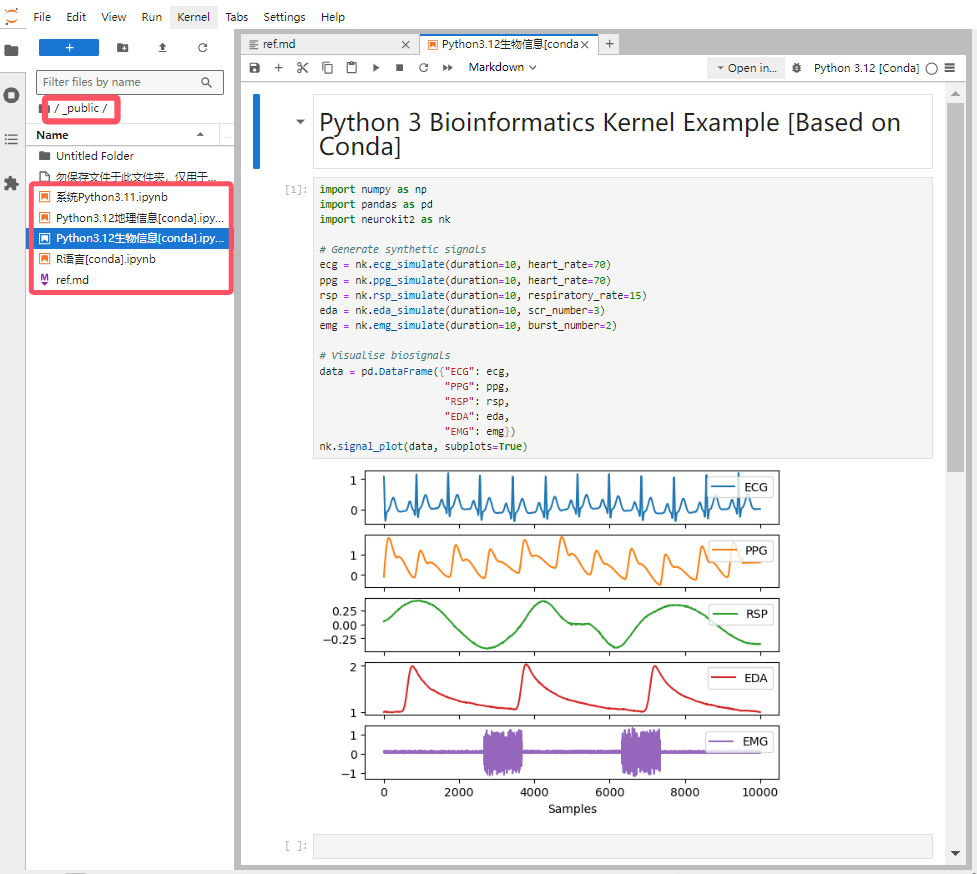The height and width of the screenshot is (874, 977).
Task: Open the Settings menu
Action: 284,17
